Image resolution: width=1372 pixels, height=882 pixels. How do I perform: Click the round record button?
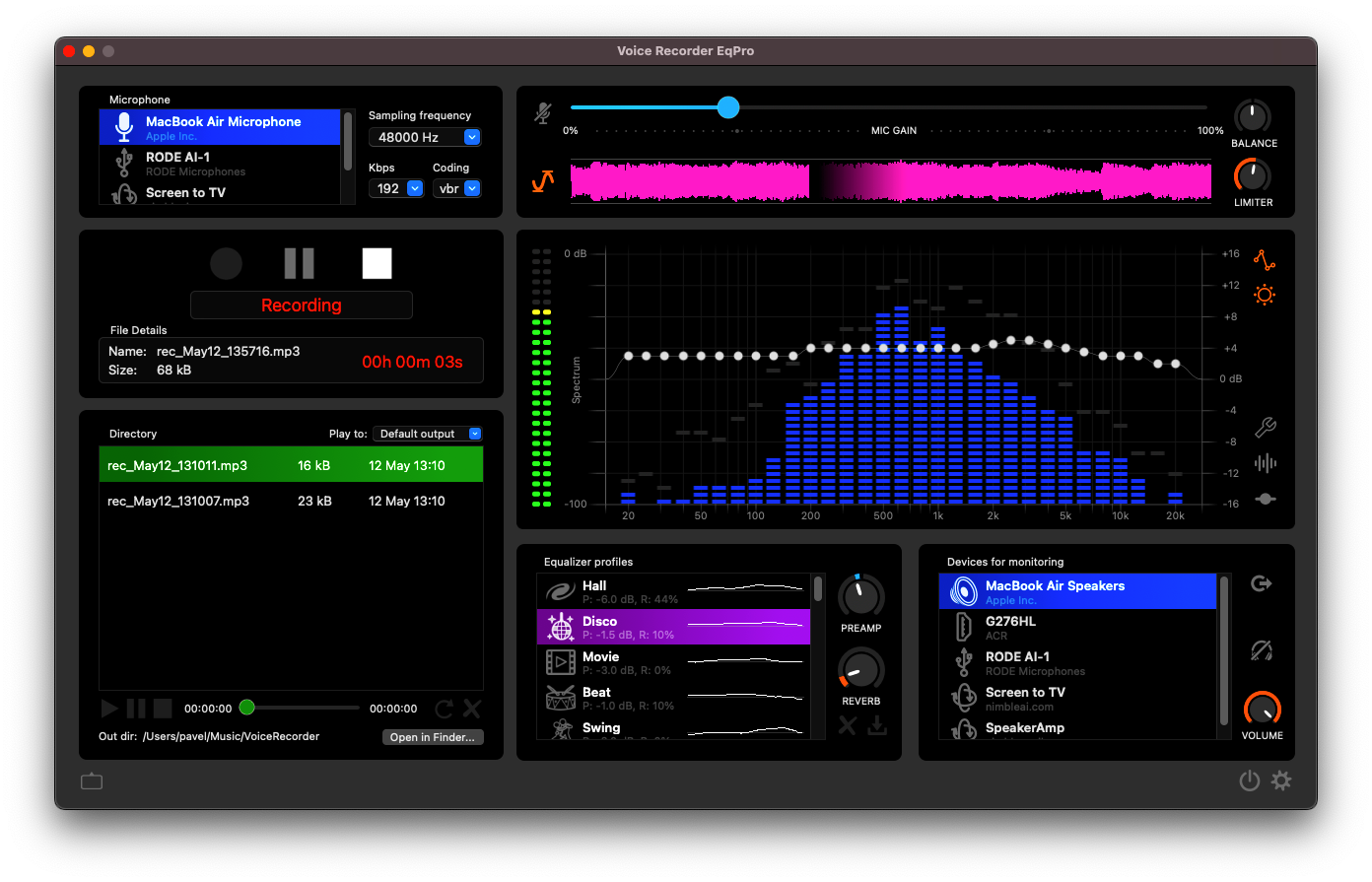click(x=226, y=263)
